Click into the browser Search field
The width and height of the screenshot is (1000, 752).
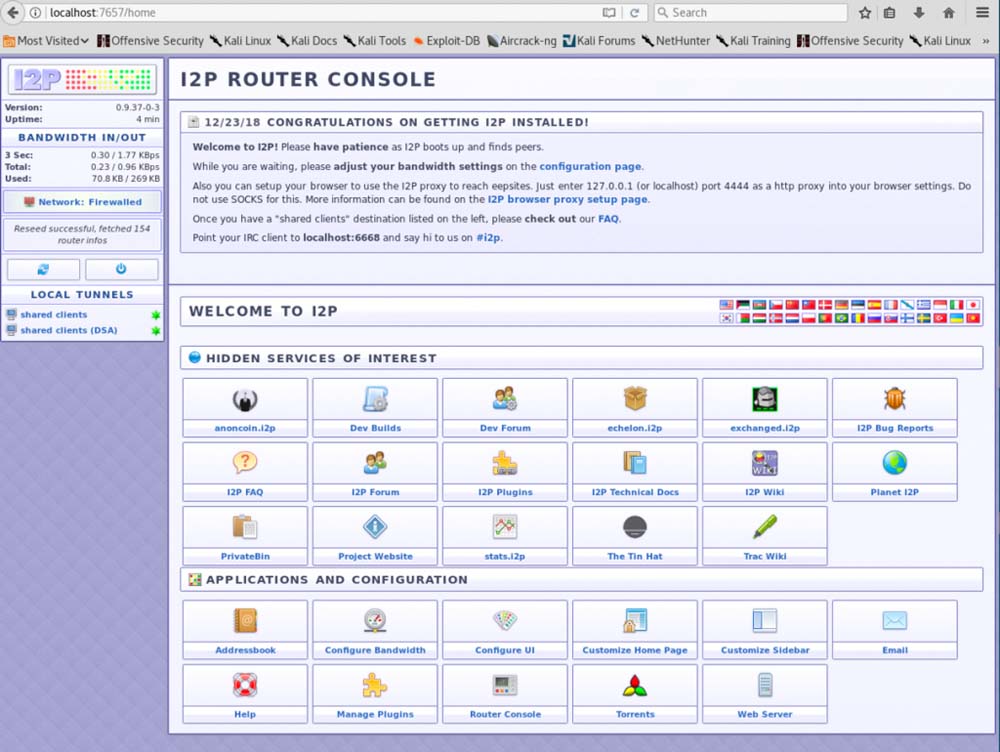750,13
